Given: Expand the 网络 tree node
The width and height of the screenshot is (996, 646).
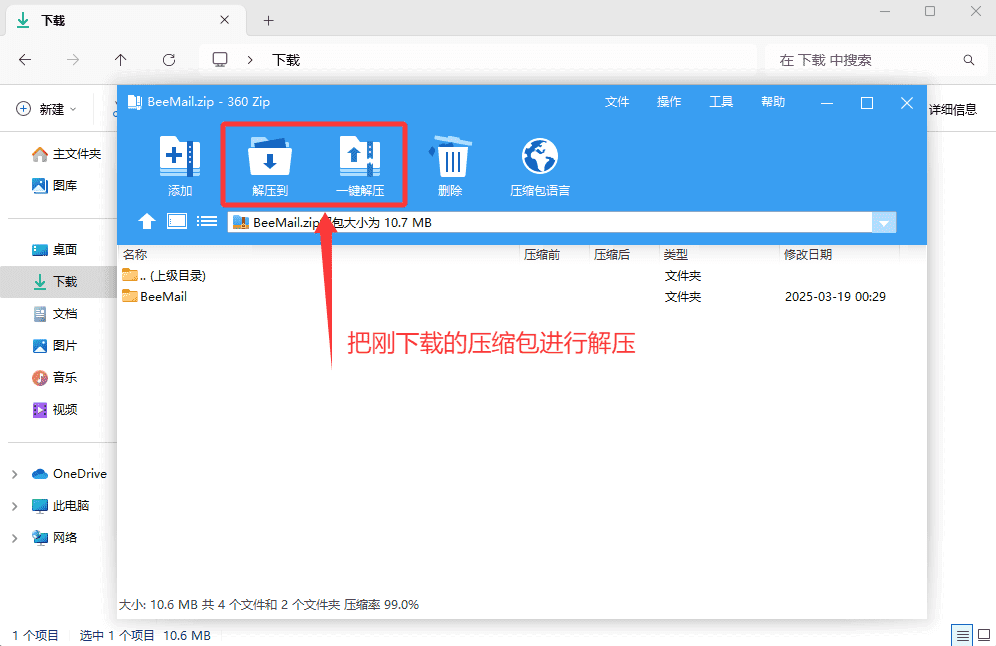Looking at the screenshot, I should 15,538.
